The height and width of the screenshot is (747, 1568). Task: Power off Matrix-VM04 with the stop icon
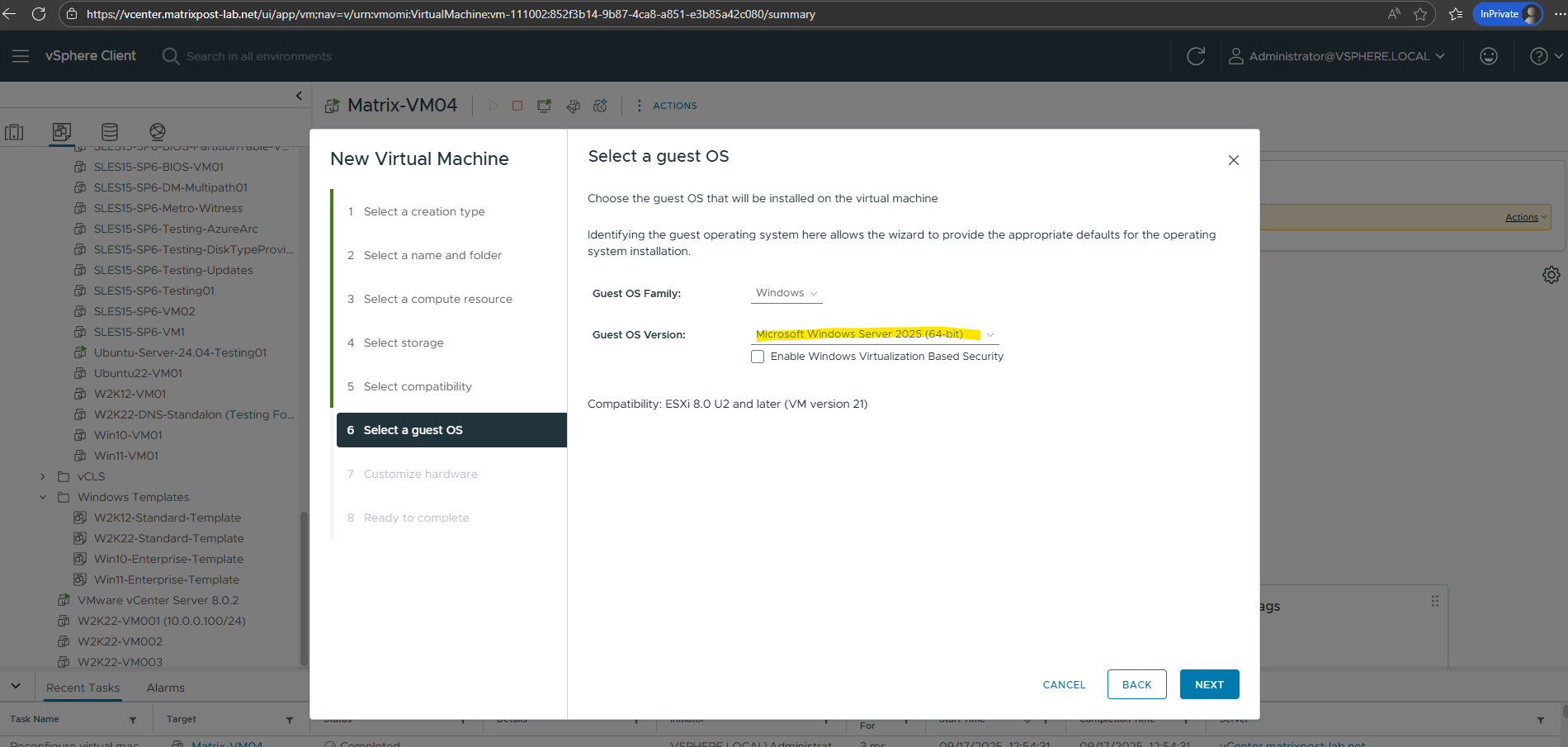(x=517, y=106)
